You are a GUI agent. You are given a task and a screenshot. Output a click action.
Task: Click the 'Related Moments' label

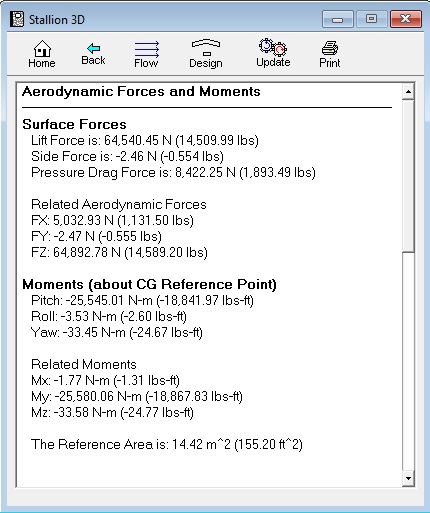[84, 364]
